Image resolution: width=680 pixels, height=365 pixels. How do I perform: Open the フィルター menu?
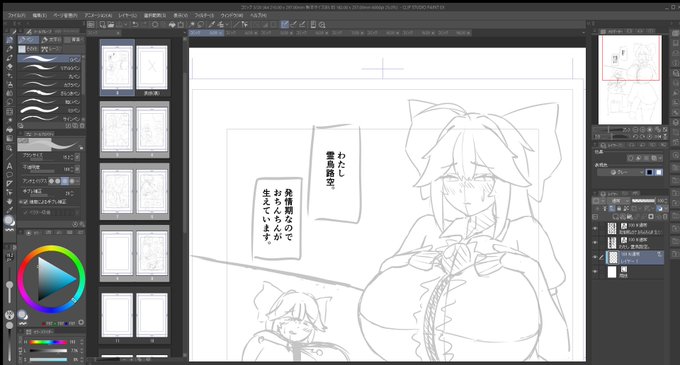[x=204, y=15]
